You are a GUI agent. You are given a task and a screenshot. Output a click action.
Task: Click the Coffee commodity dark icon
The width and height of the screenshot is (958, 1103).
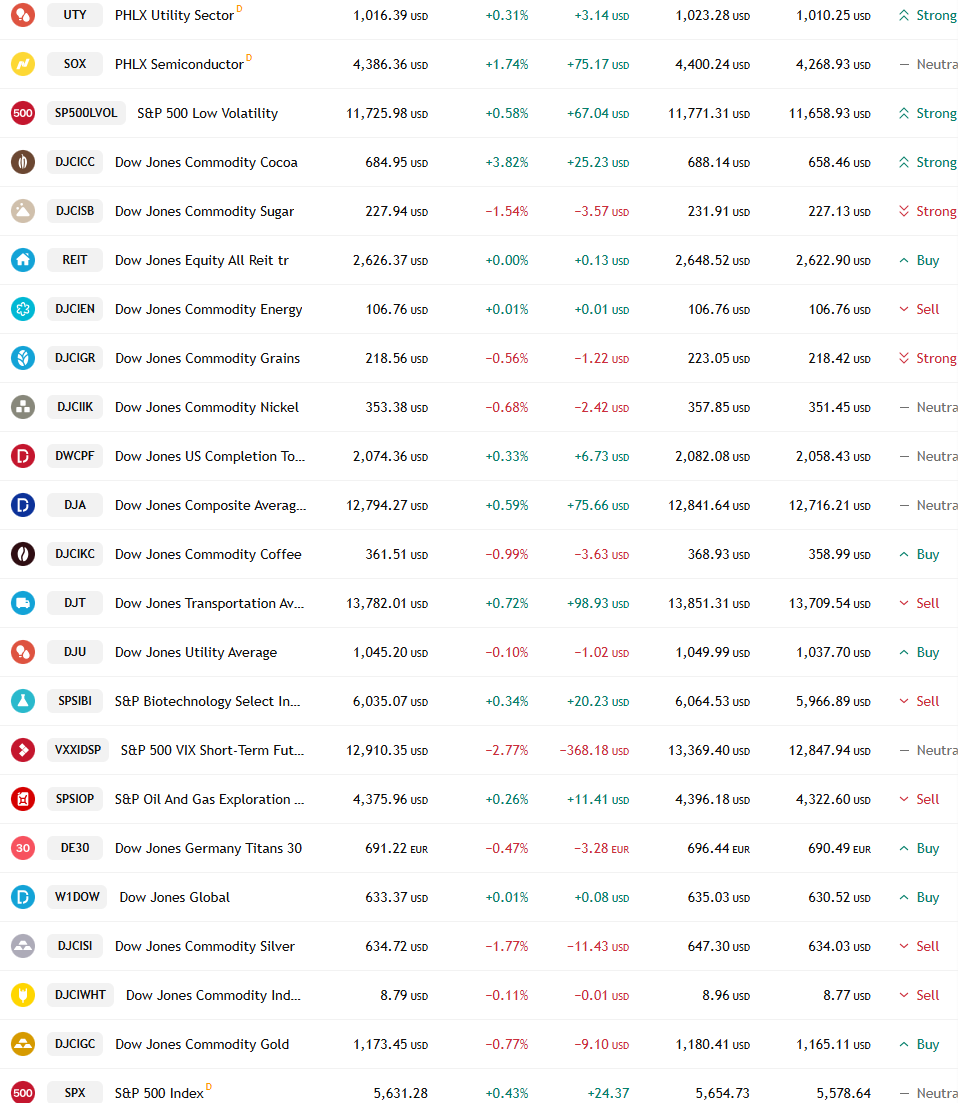coord(23,554)
